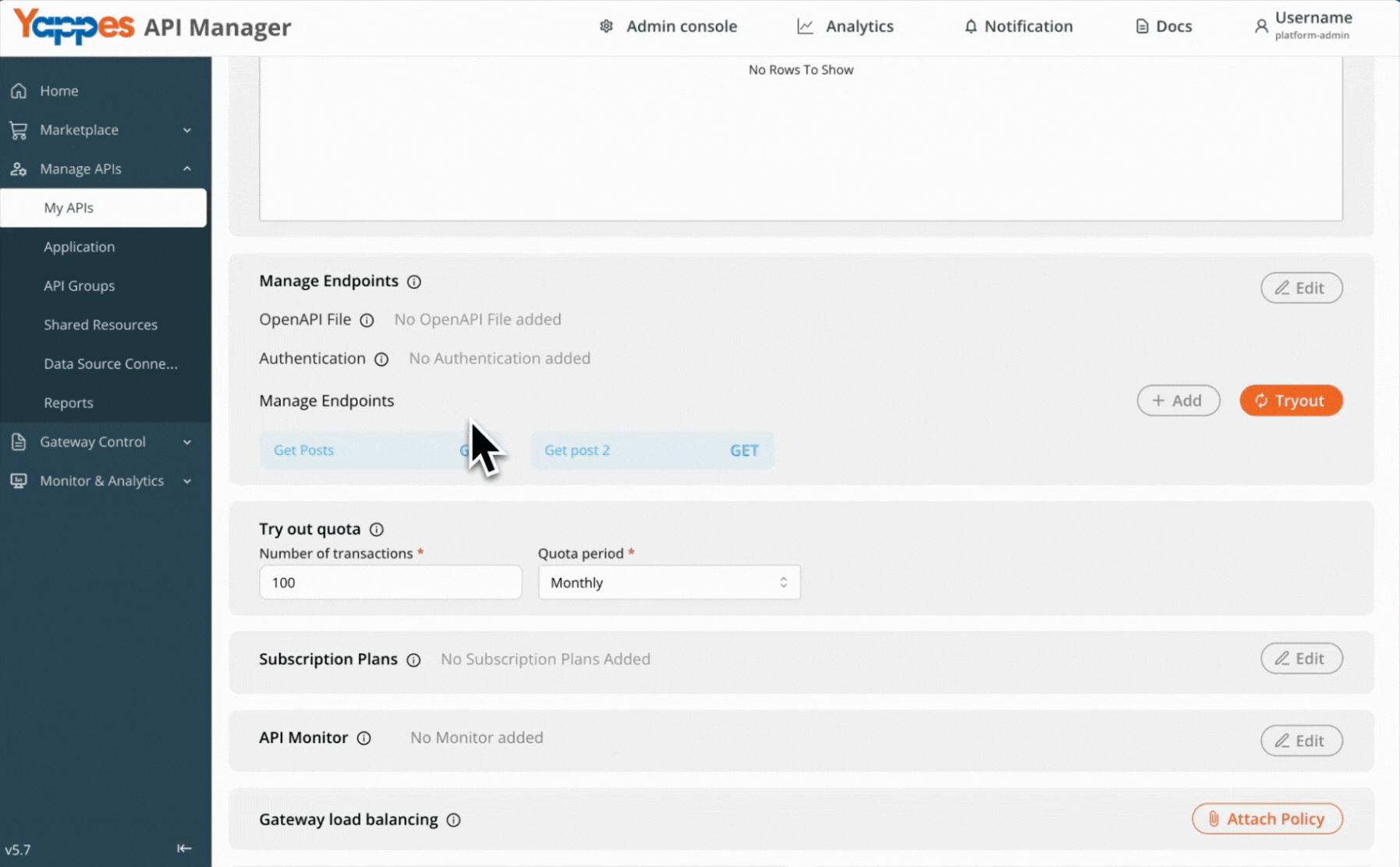Viewport: 1400px width, 867px height.
Task: Show info for Subscription Plans
Action: pos(413,660)
